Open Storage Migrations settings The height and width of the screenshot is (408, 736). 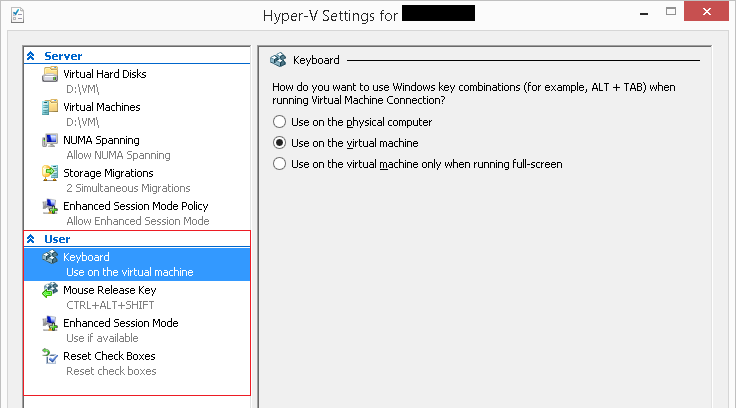pyautogui.click(x=108, y=173)
